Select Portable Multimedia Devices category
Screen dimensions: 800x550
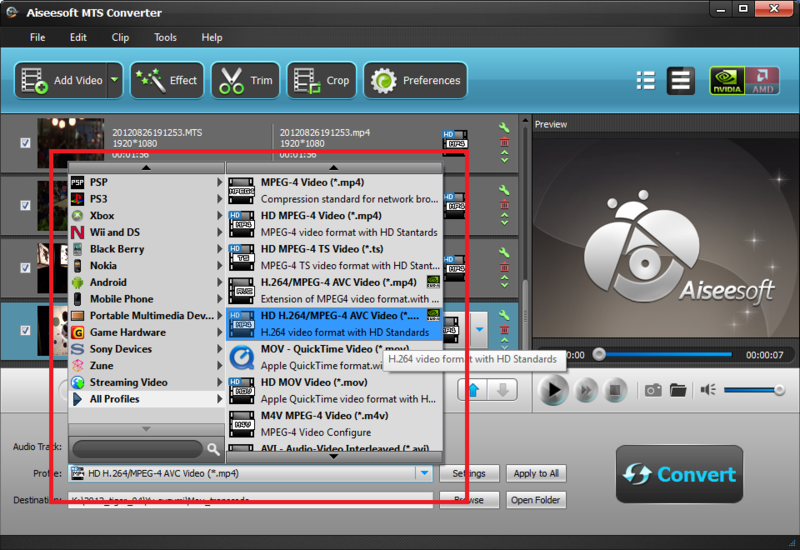coord(147,315)
